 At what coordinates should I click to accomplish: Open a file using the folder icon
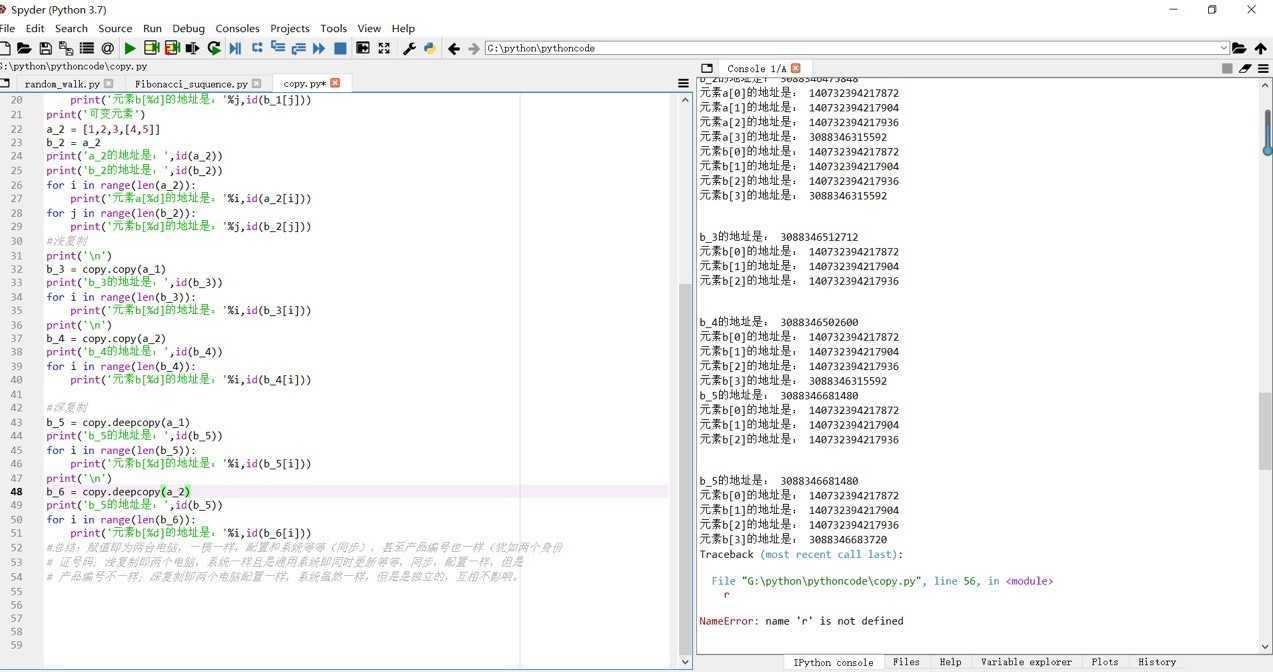pos(24,48)
